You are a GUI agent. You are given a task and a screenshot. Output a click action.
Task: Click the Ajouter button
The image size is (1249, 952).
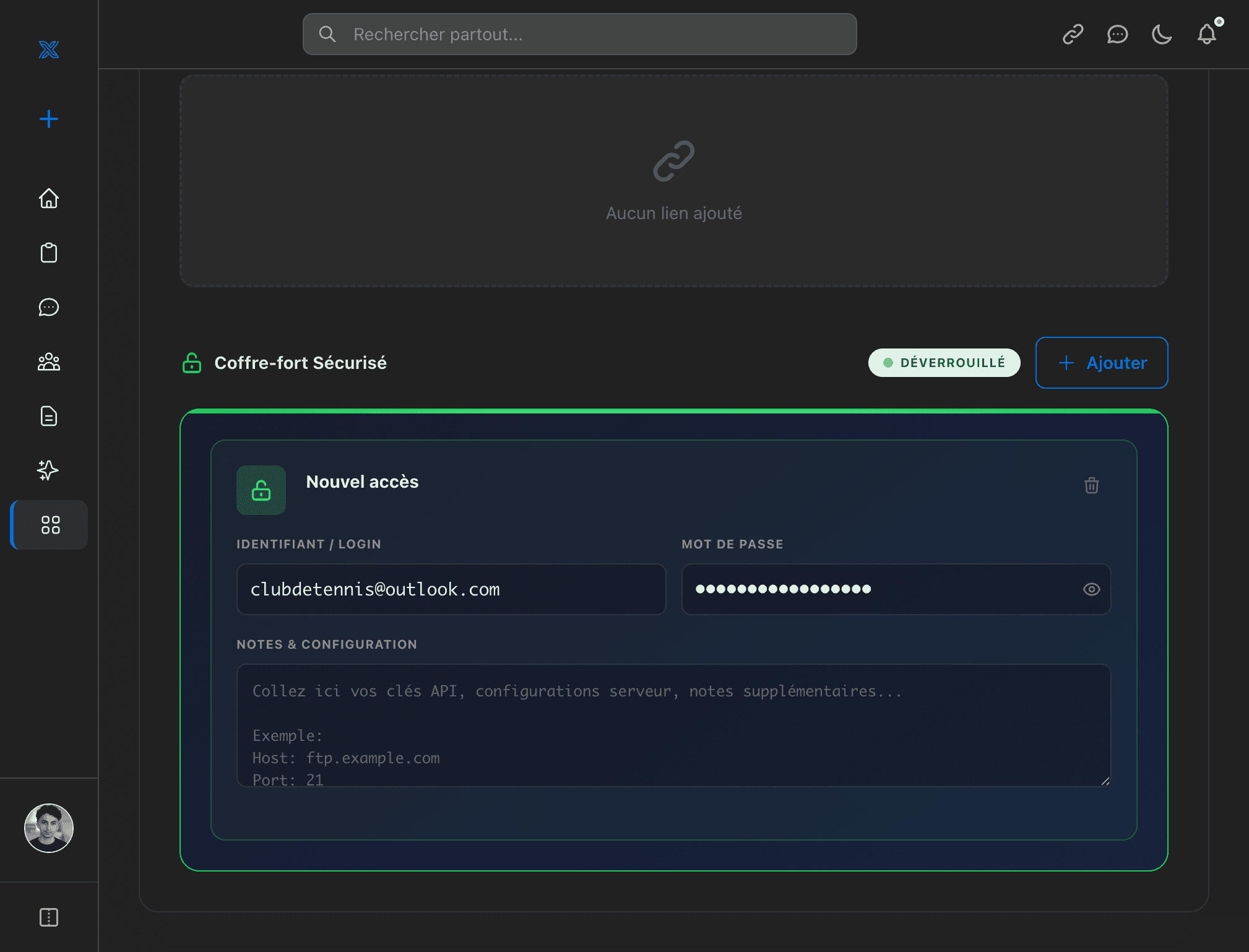point(1102,363)
